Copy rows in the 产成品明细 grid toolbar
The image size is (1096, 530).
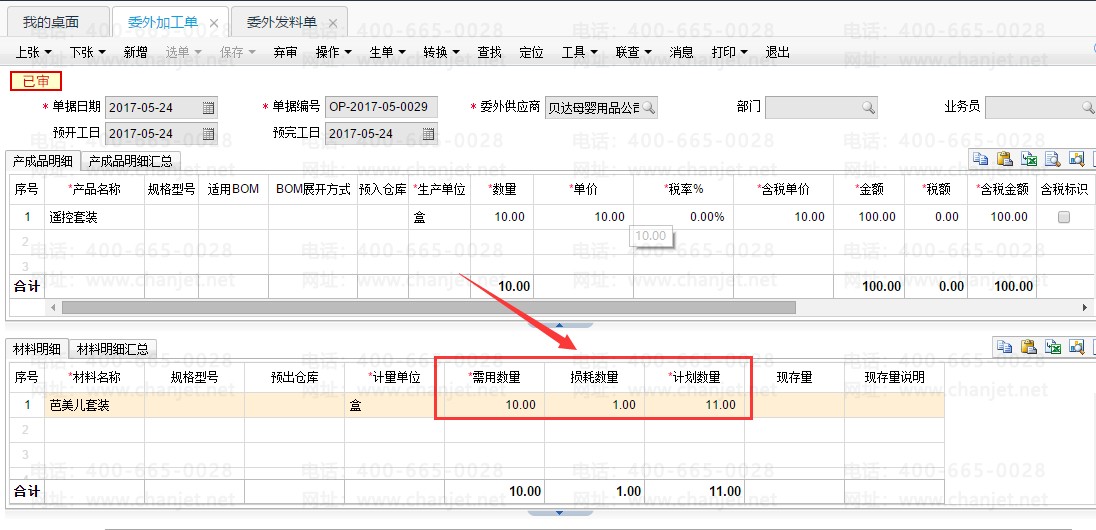981,159
